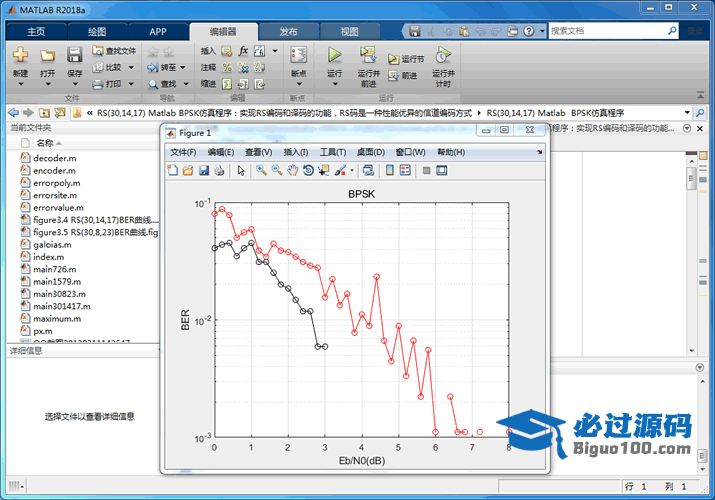Select the Zoom In tool in Figure 1
Screen dimensions: 715x500
[261, 170]
